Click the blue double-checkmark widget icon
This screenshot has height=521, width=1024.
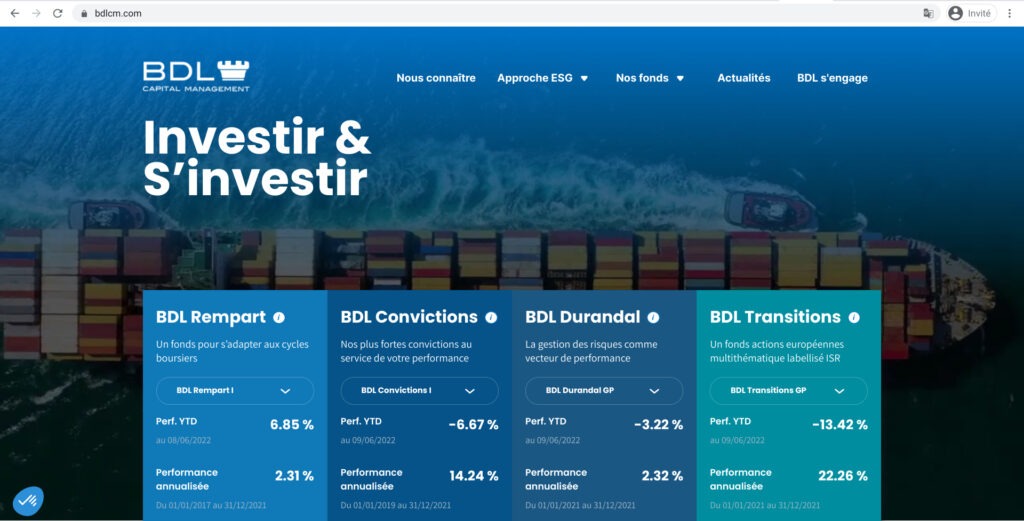coord(28,501)
